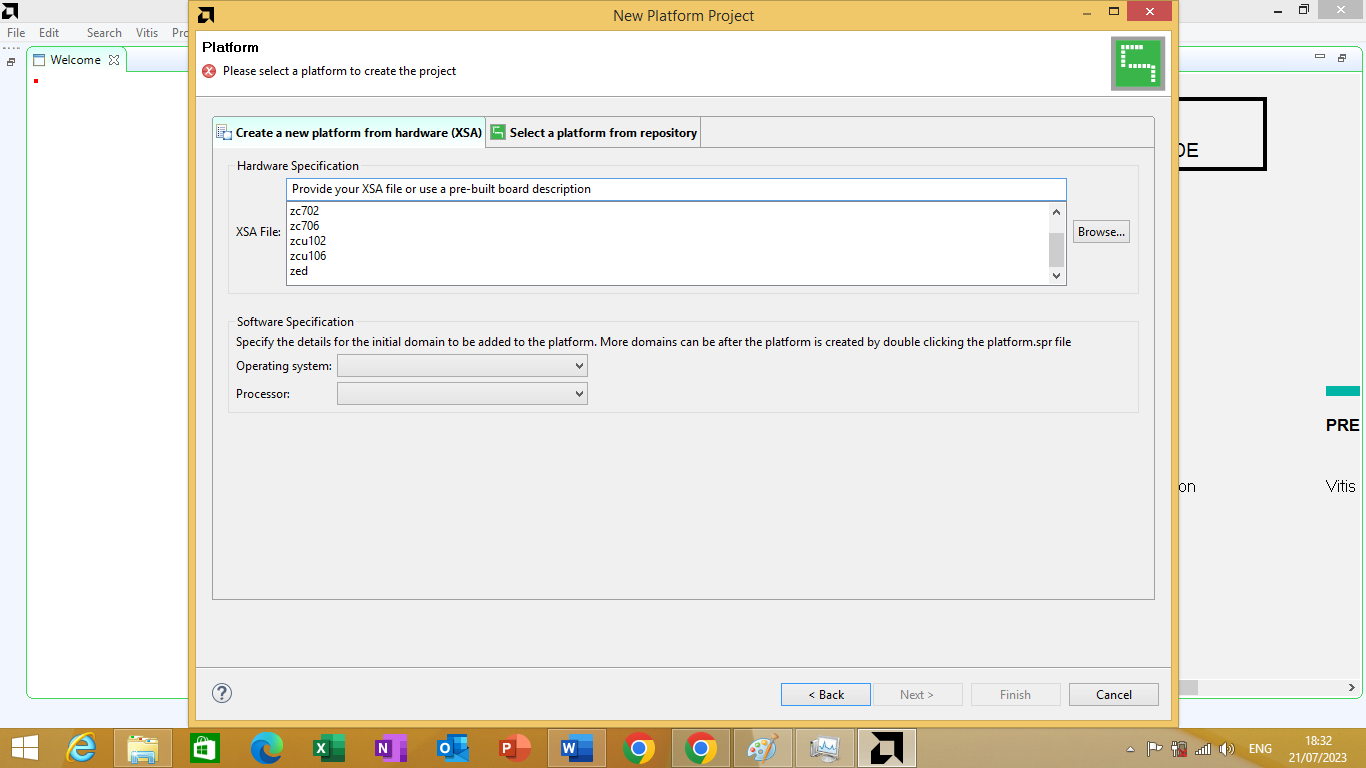Open Action Center flag in tray
The image size is (1366, 768).
click(1154, 749)
